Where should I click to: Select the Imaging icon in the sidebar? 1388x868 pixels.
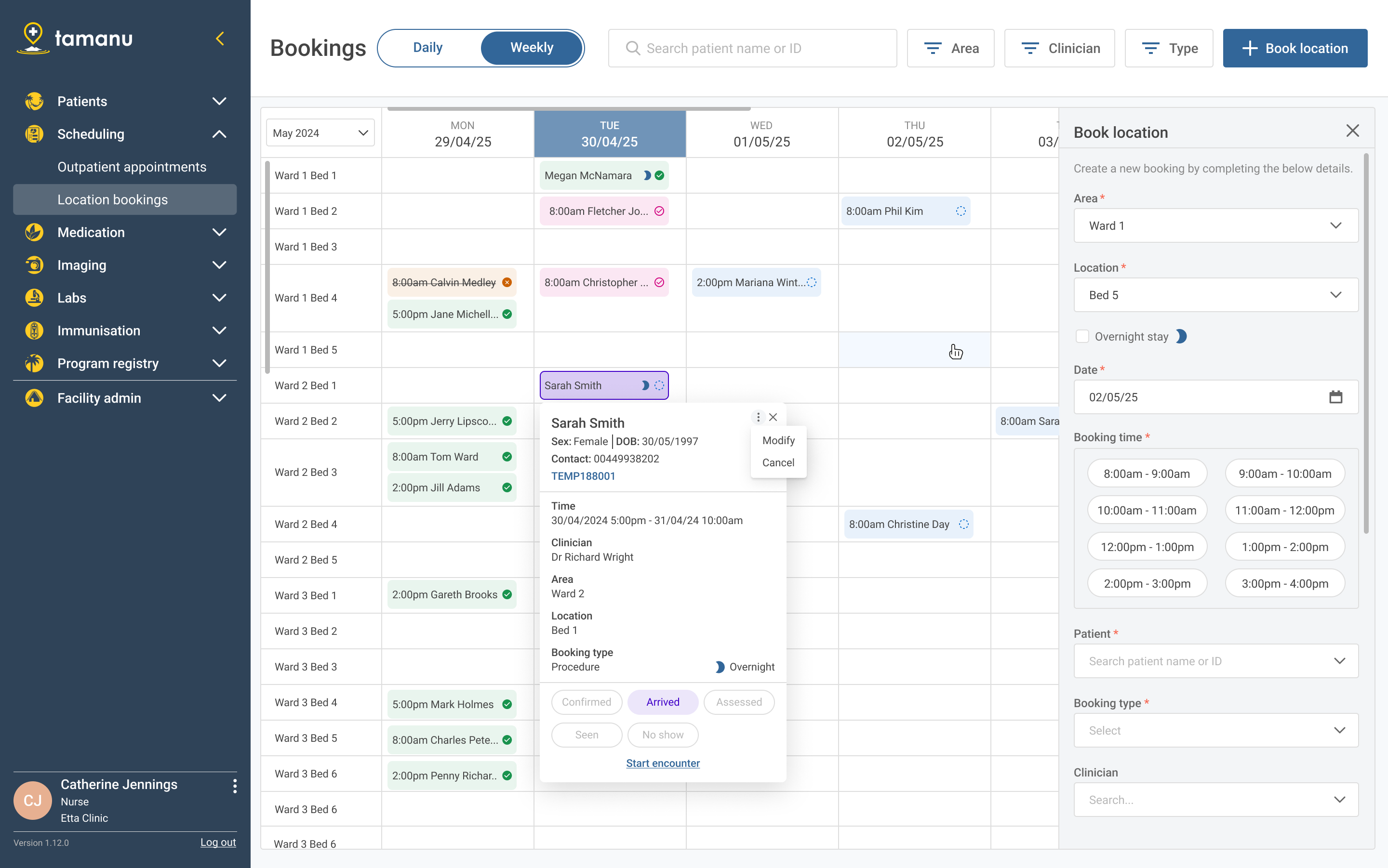34,264
